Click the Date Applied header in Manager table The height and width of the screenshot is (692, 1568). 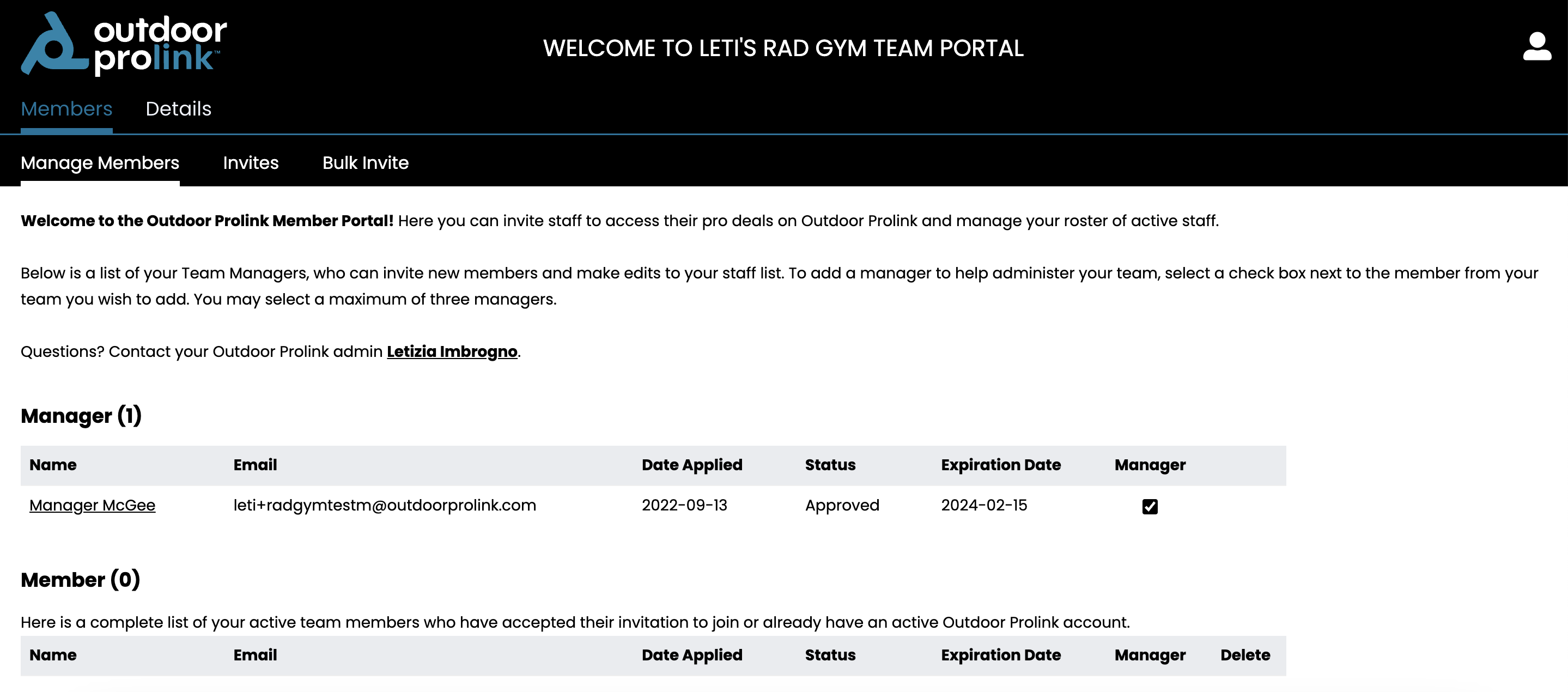click(x=691, y=465)
